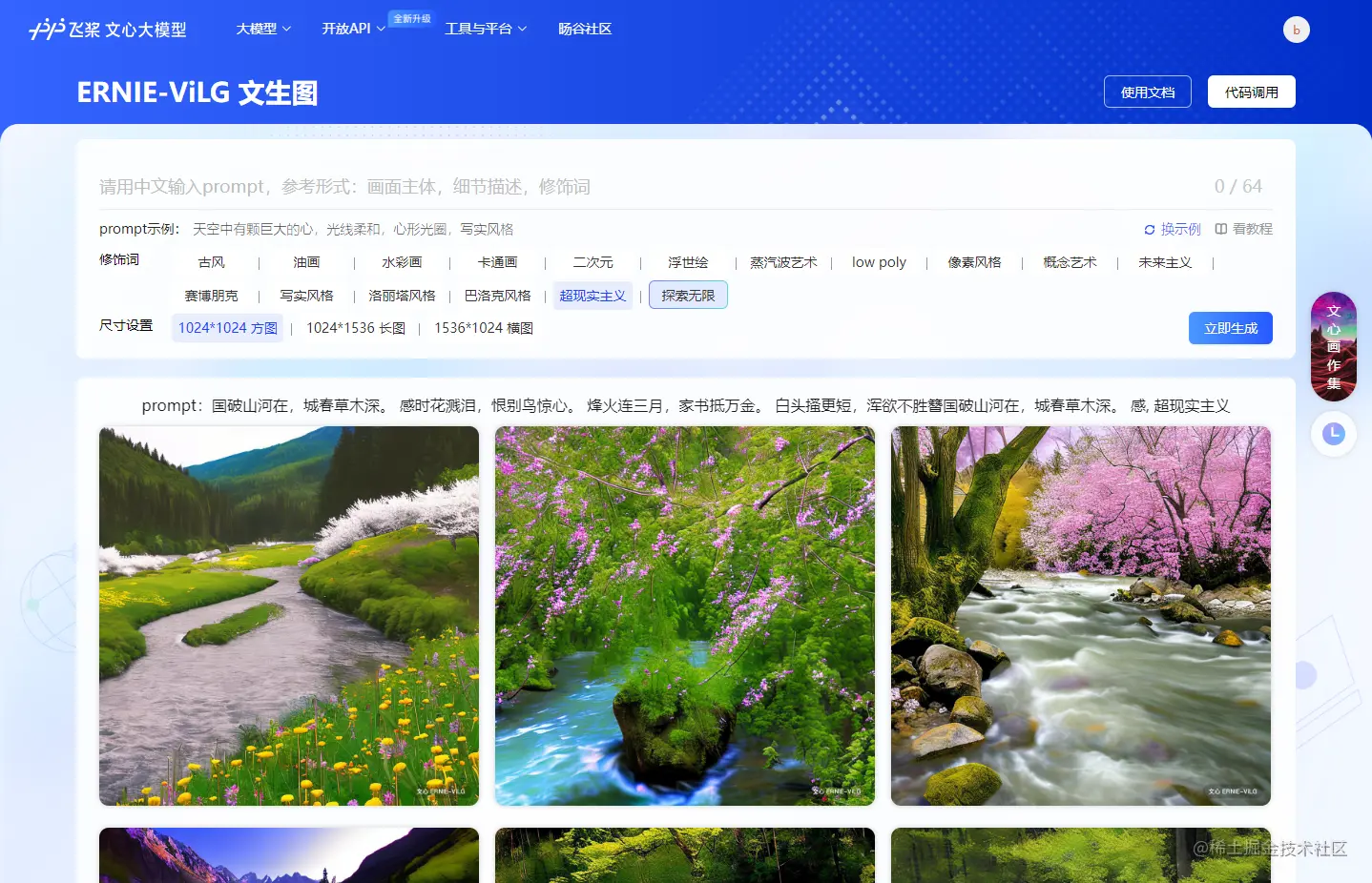Click the 代码调用 button

point(1252,92)
